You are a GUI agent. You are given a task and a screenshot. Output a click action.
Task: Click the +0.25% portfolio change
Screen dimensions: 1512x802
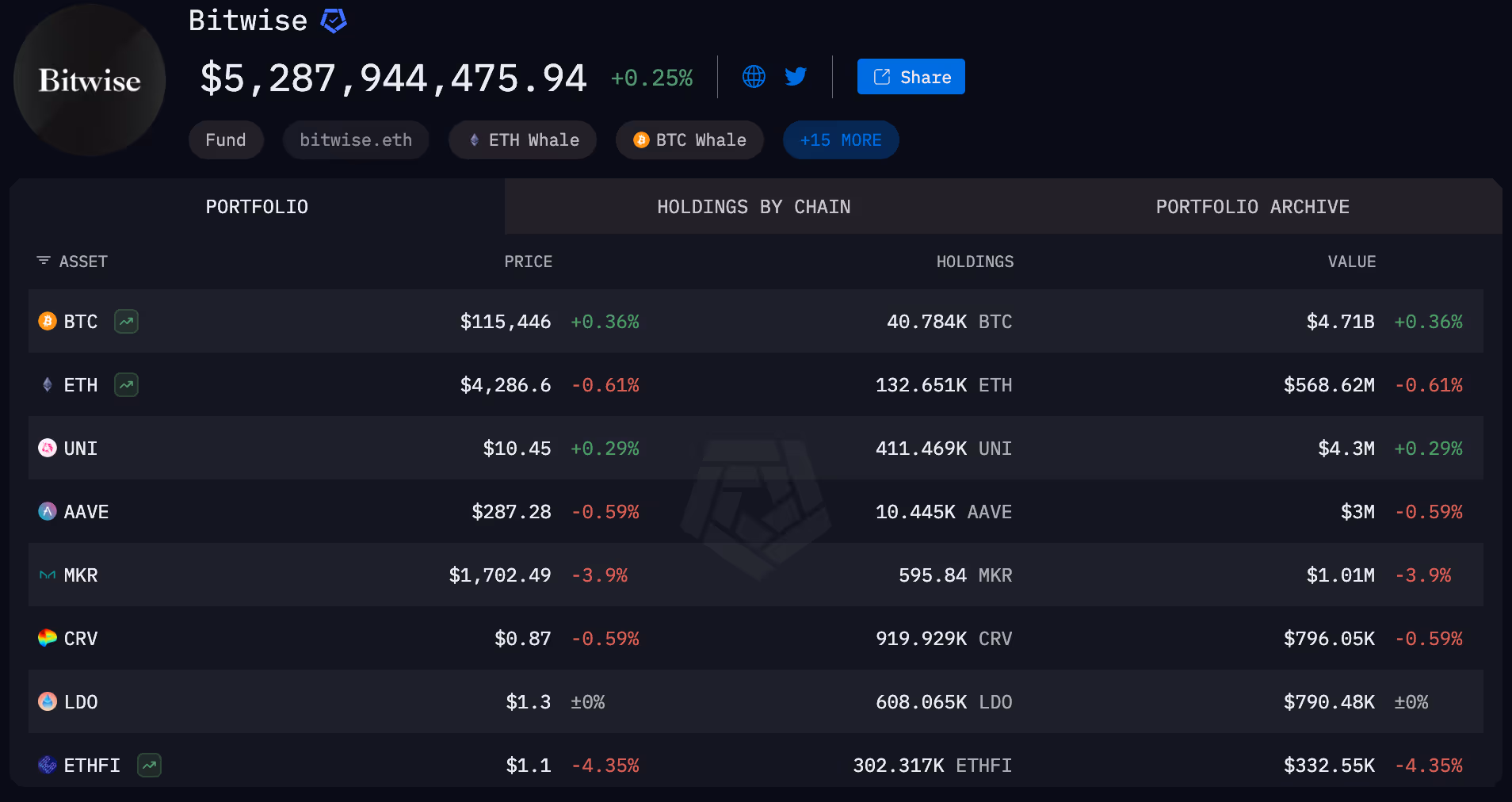click(652, 78)
